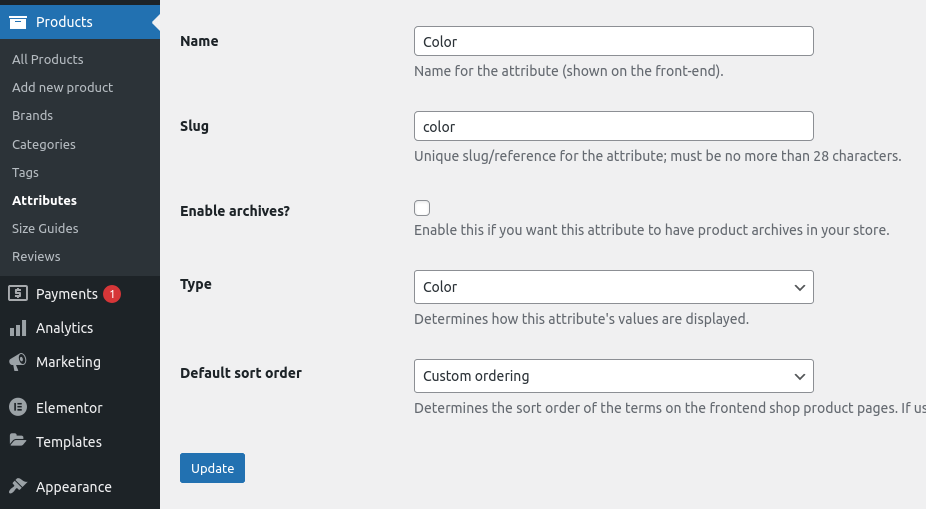Open Add new product page
Image resolution: width=926 pixels, height=509 pixels.
tap(63, 87)
